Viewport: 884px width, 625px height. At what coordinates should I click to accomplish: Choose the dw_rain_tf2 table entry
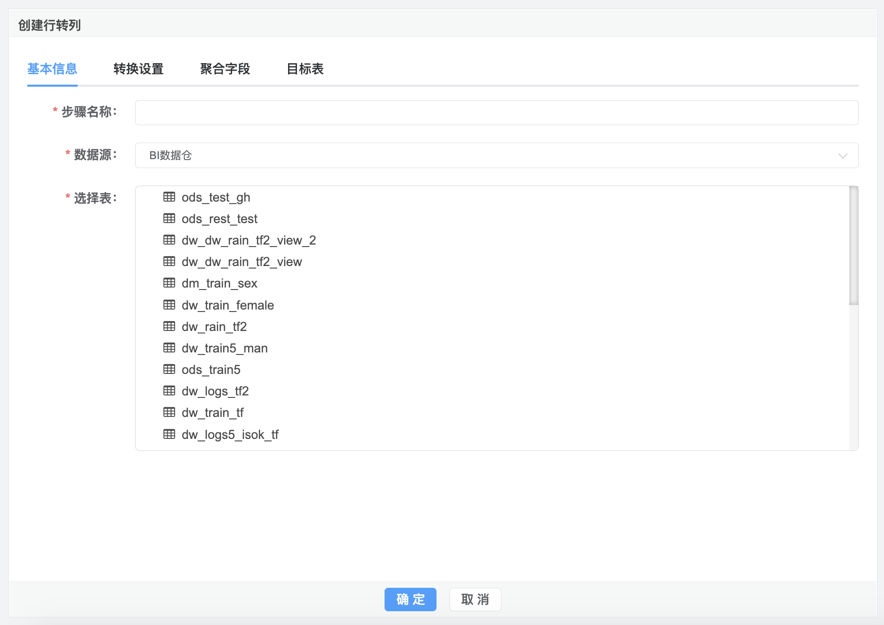coord(214,327)
